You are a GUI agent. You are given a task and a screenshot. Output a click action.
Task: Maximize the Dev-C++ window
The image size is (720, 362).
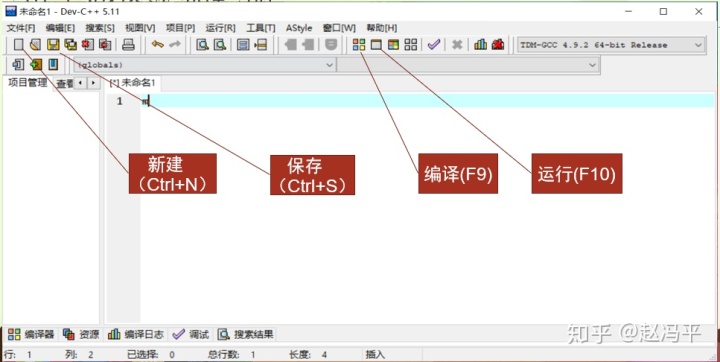click(663, 11)
